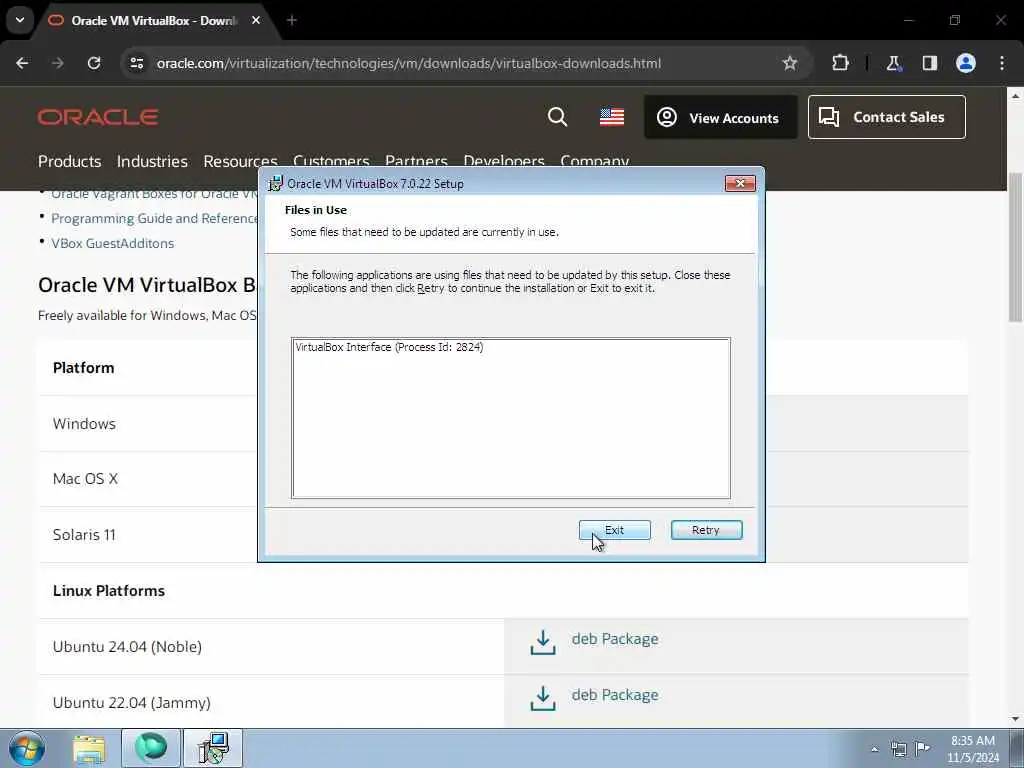Click the Contact Sales button
The image size is (1024, 768).
pos(886,117)
